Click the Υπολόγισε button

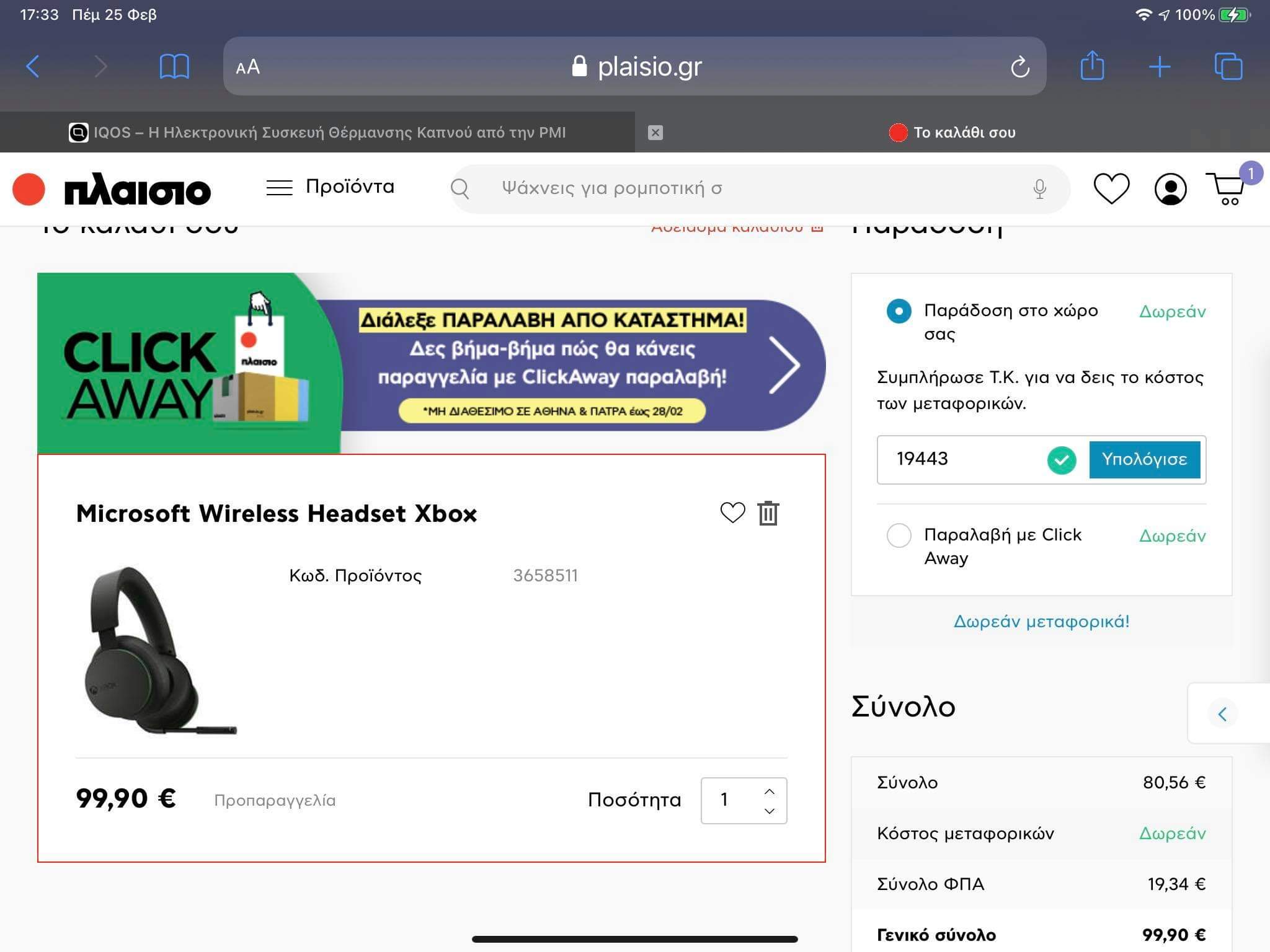pyautogui.click(x=1144, y=459)
